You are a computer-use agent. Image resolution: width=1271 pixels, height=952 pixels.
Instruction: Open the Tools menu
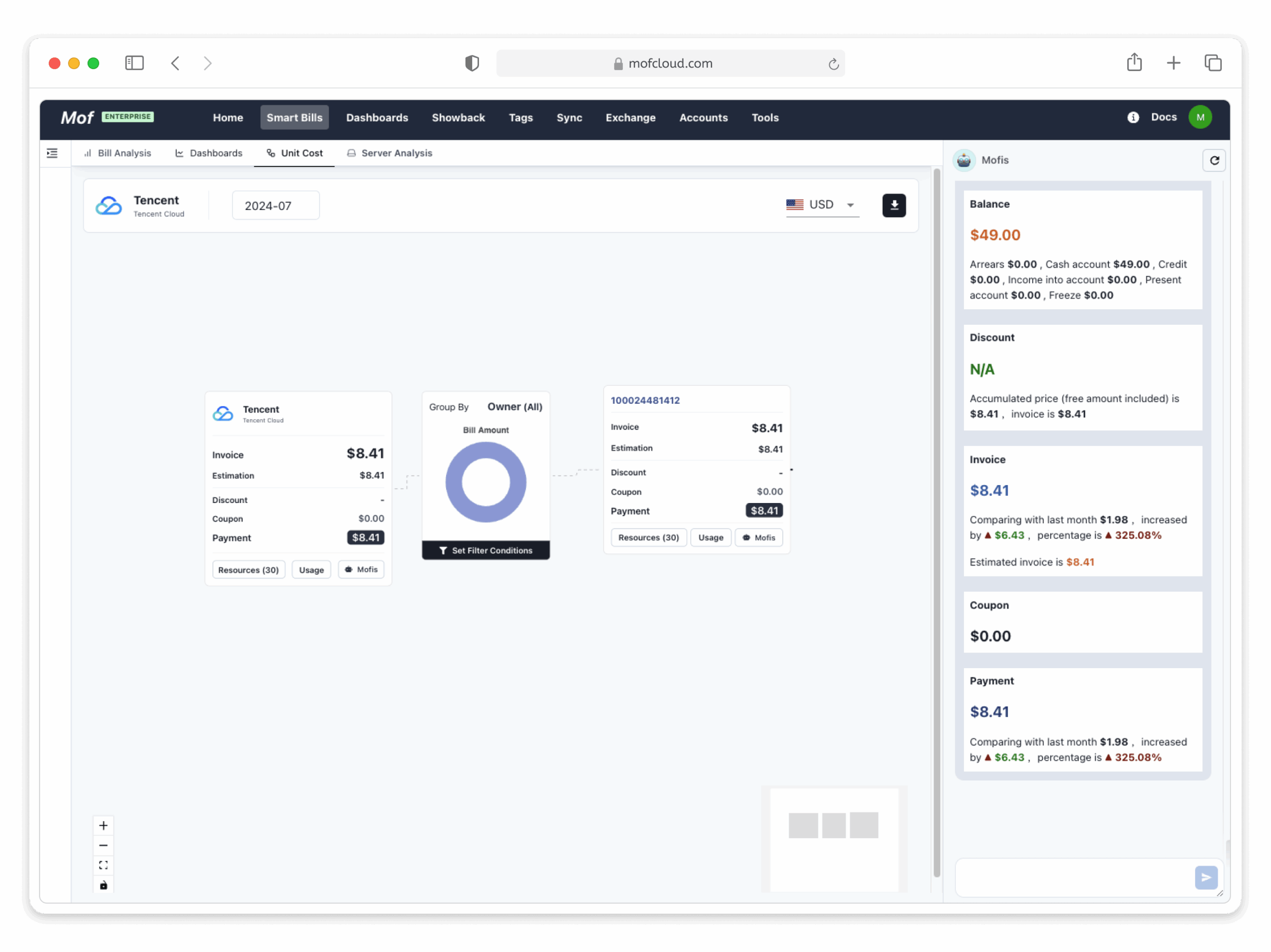tap(765, 118)
